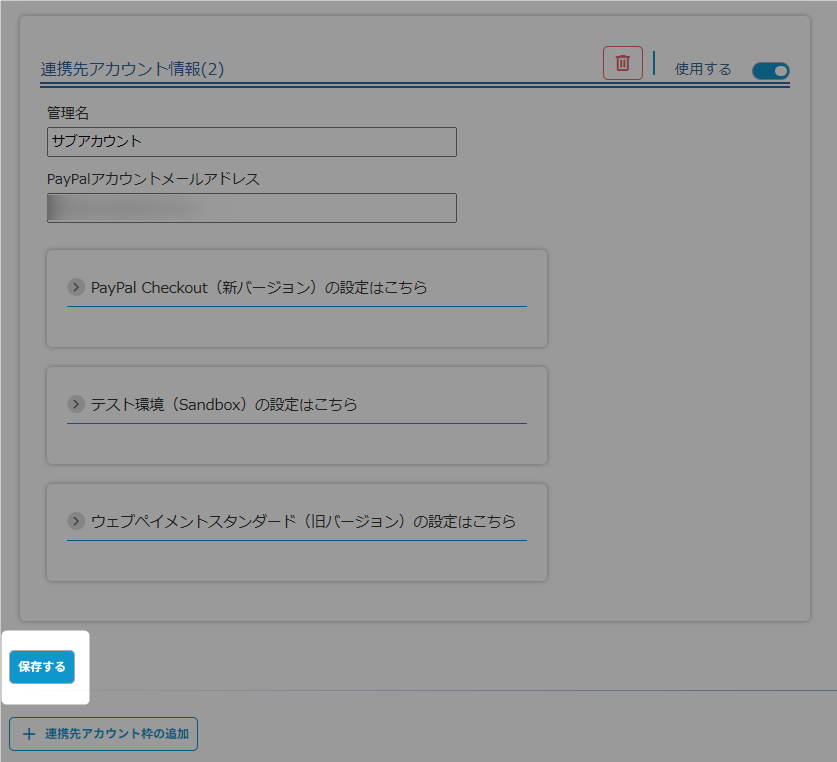Click chevron icon beside ウェブペイメントスタンダード
The image size is (837, 762).
tap(76, 521)
